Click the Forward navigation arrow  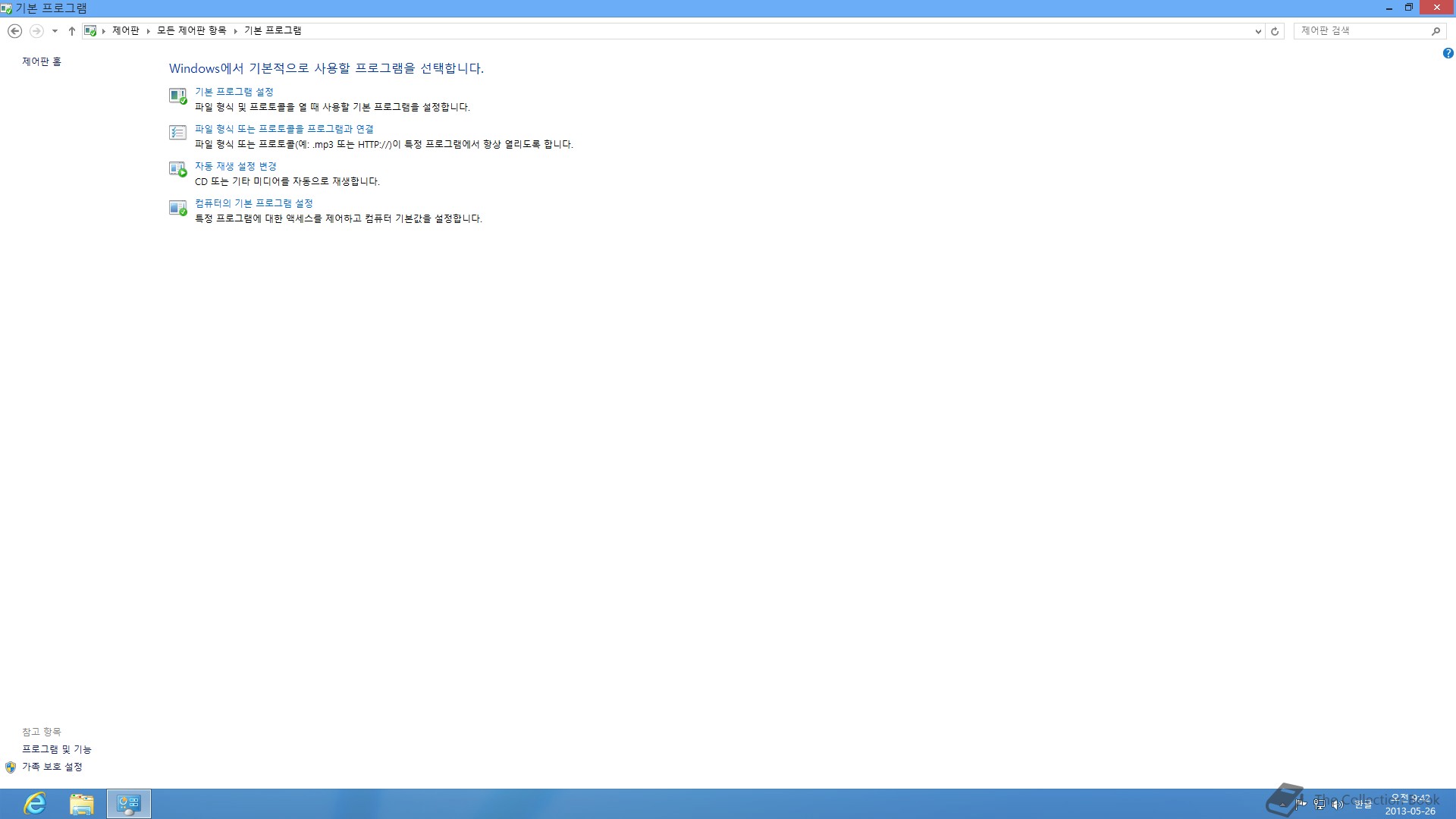[36, 31]
